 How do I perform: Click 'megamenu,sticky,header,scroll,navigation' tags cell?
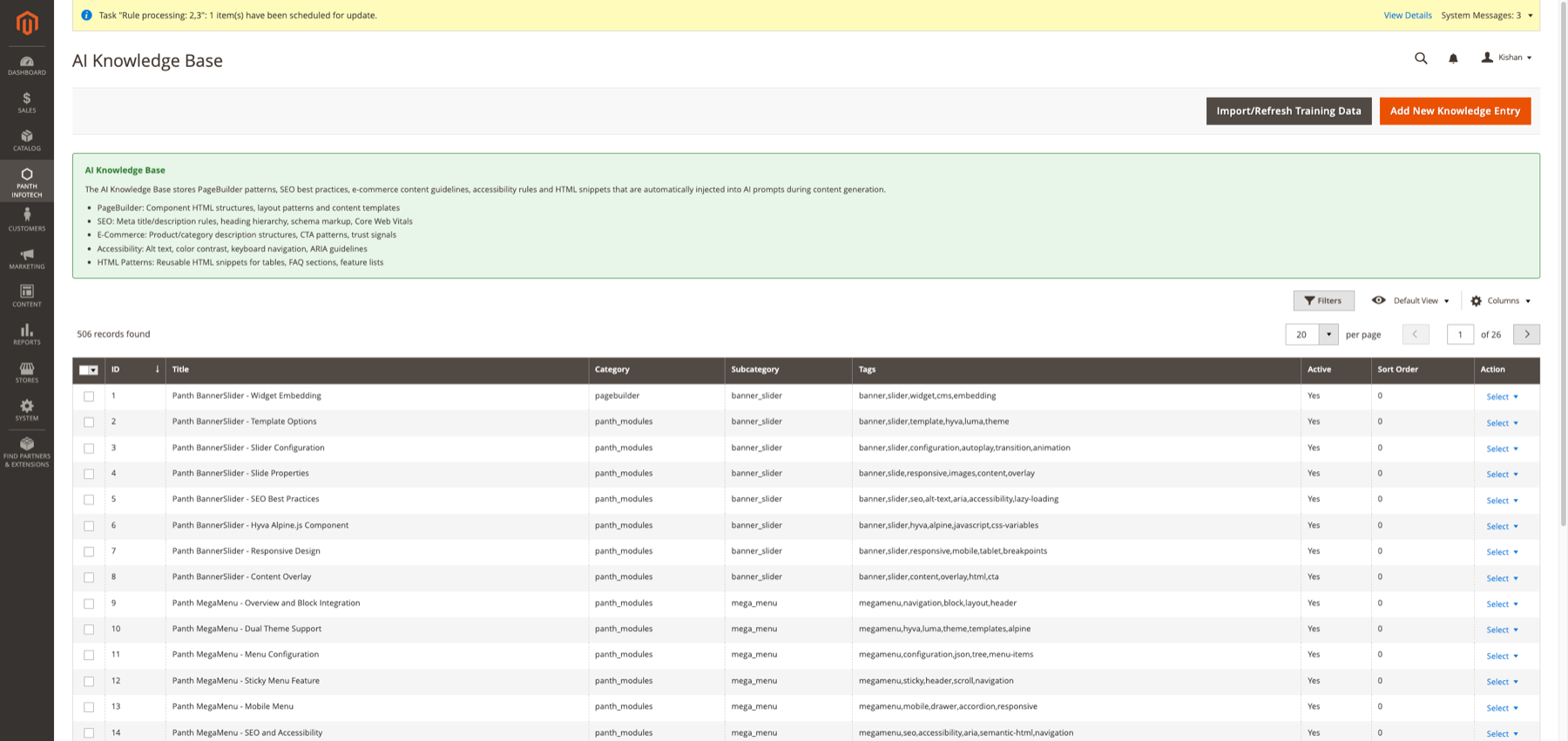click(x=936, y=680)
